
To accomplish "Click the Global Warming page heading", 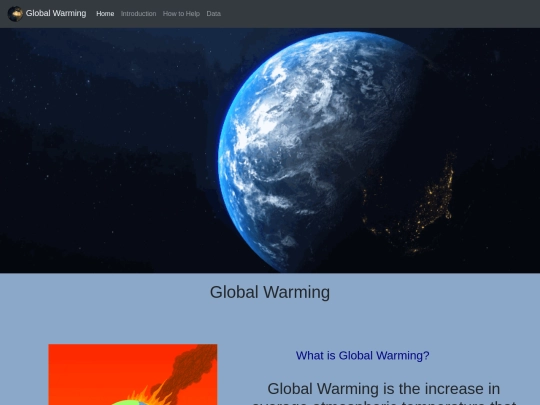I will coord(270,292).
